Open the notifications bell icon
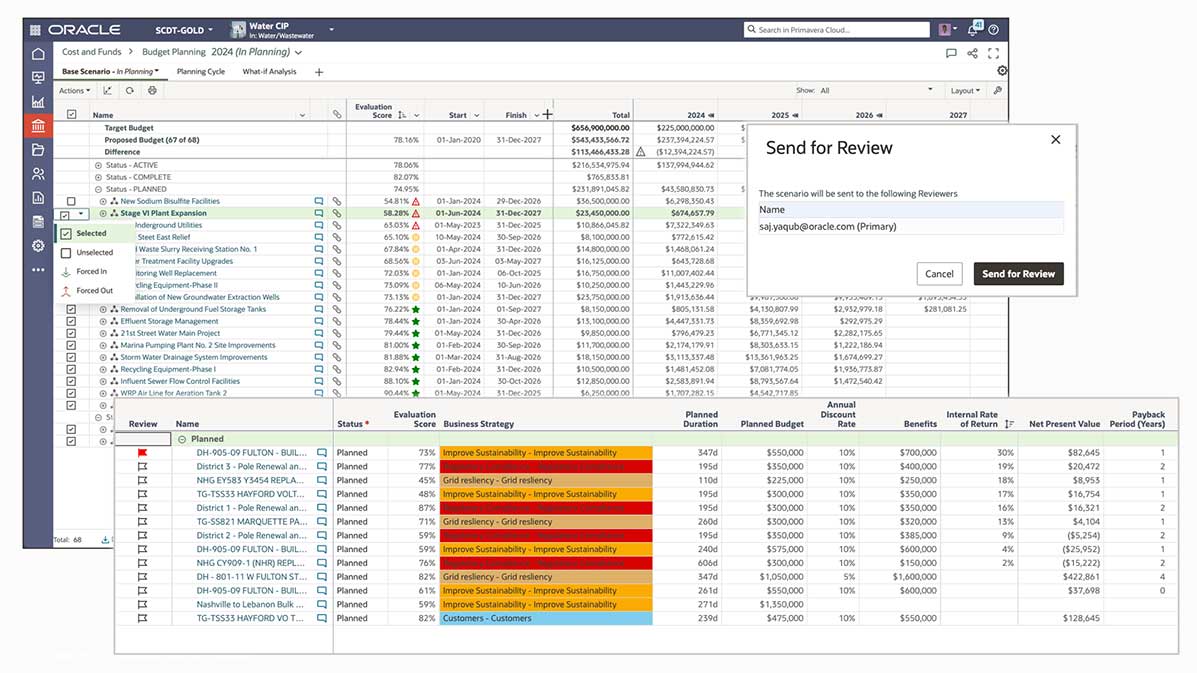The image size is (1197, 673). [974, 30]
